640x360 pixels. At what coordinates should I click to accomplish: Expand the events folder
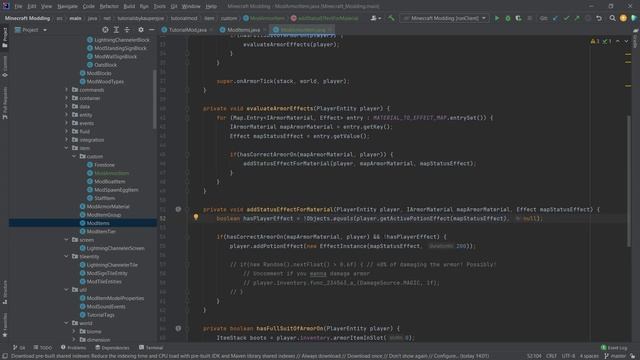[x=67, y=123]
